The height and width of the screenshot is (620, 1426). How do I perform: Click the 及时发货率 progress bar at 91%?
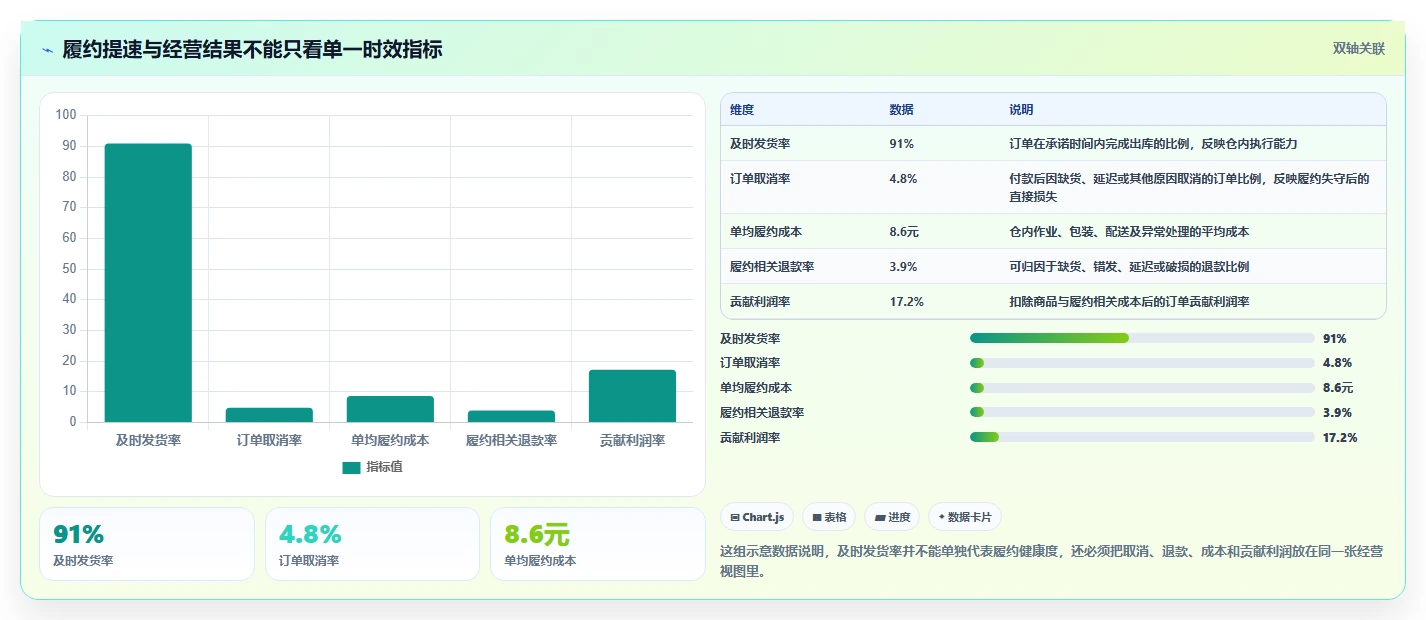(x=1142, y=338)
